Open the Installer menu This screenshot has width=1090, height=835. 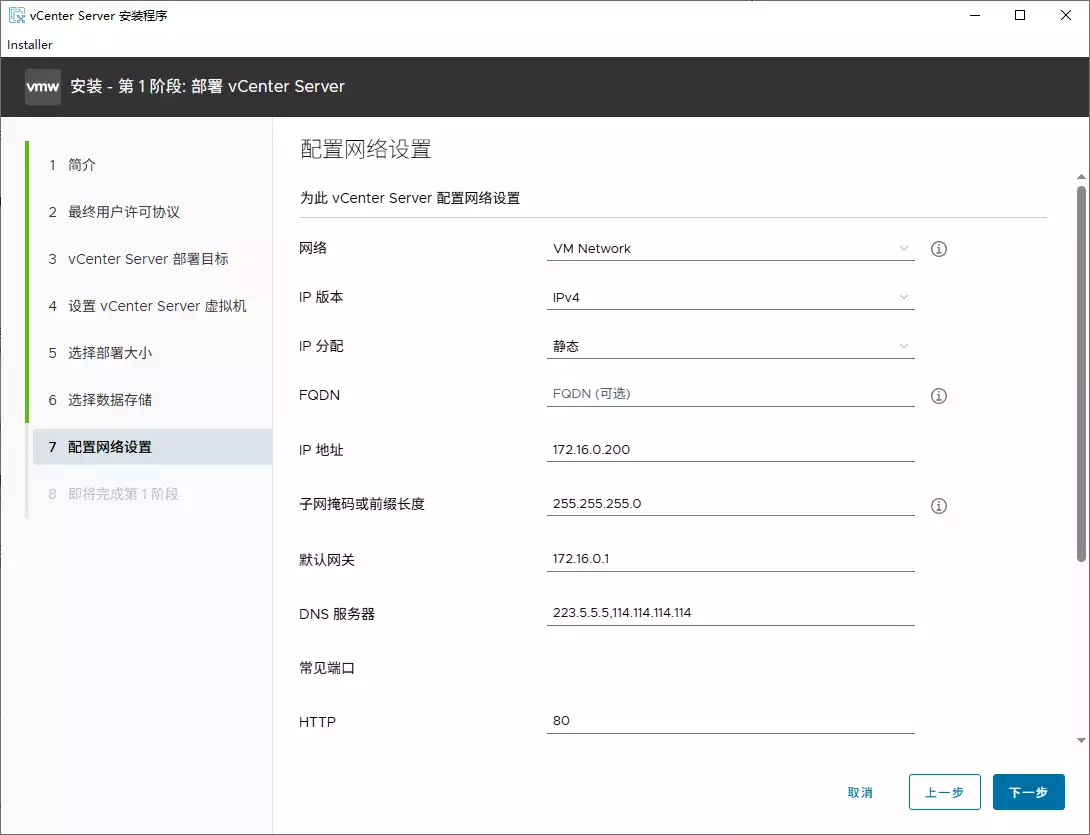tap(30, 44)
